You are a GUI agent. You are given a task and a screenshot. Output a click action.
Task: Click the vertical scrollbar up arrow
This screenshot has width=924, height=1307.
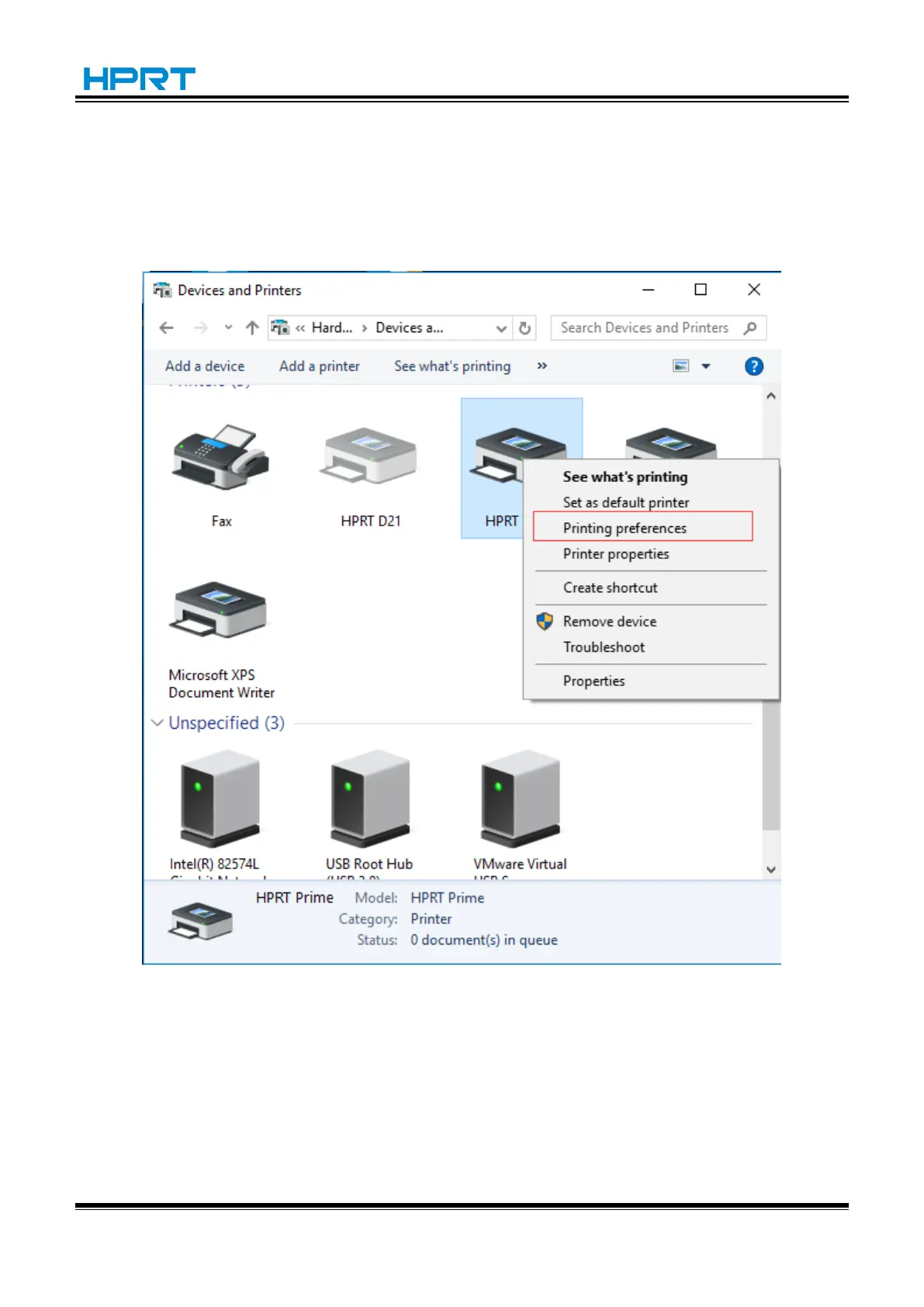[x=771, y=396]
